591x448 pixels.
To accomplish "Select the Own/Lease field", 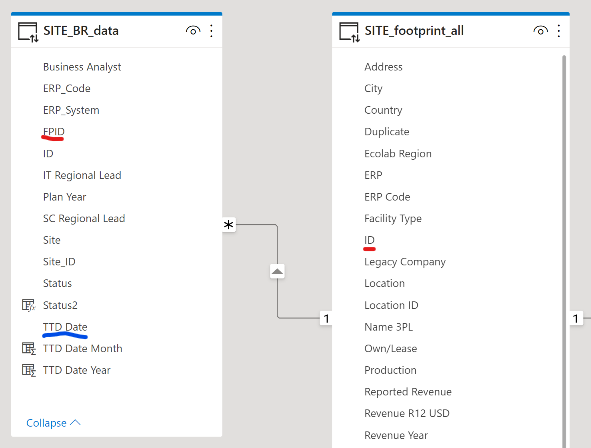I will [x=390, y=349].
